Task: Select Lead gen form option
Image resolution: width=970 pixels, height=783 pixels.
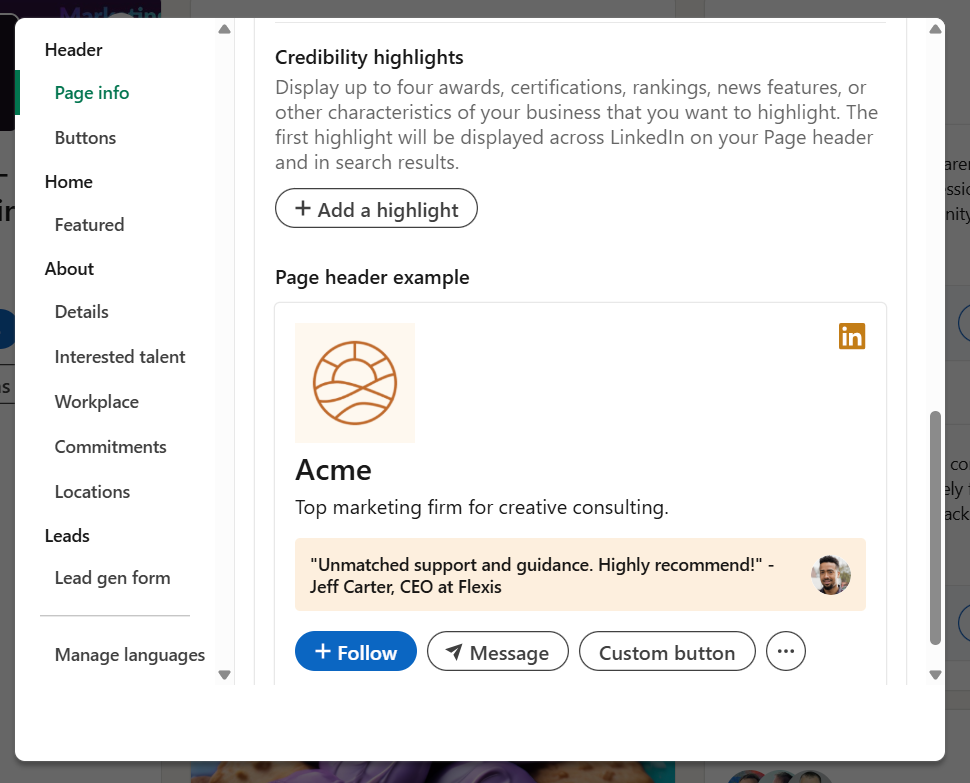Action: click(x=112, y=578)
